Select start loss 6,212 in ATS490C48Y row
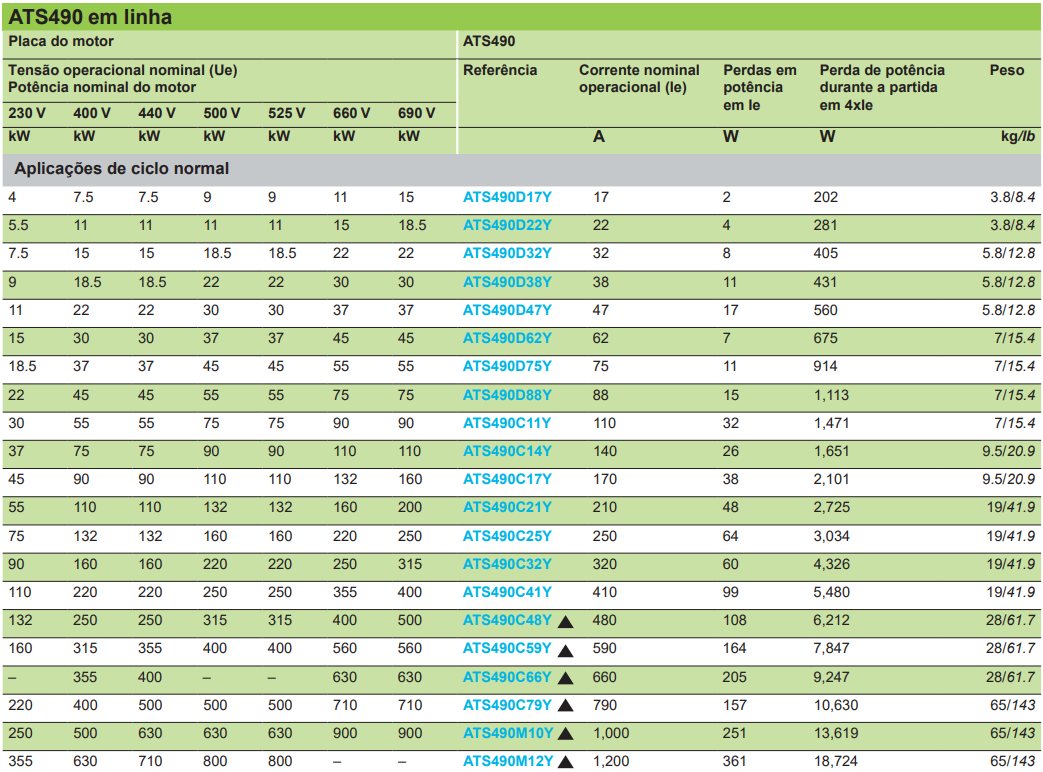The width and height of the screenshot is (1043, 772). click(831, 620)
